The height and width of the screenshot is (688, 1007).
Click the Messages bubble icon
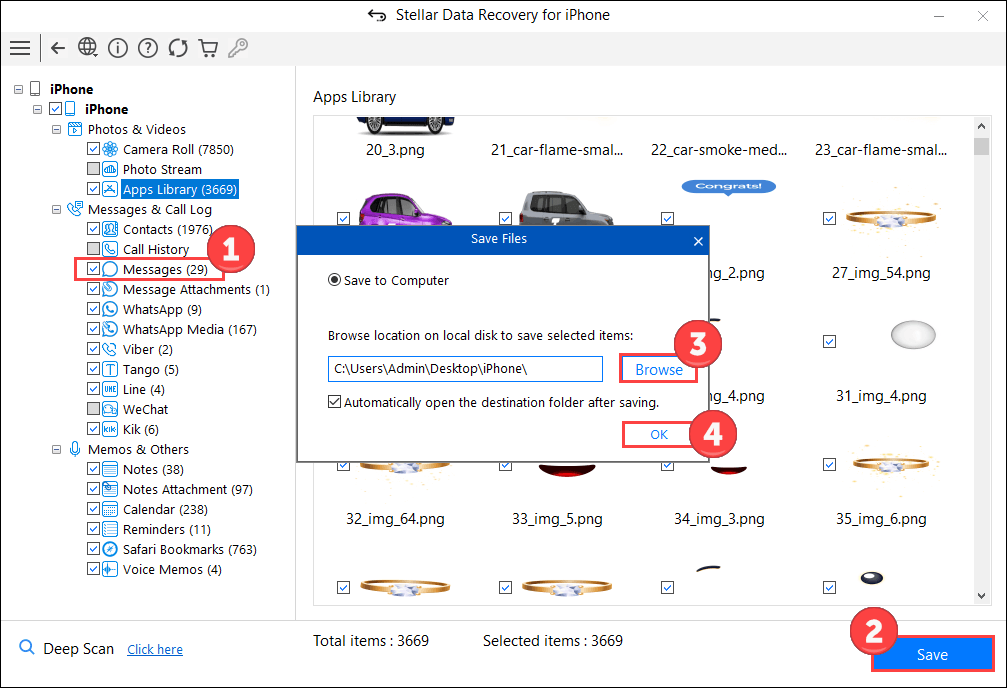pyautogui.click(x=110, y=269)
